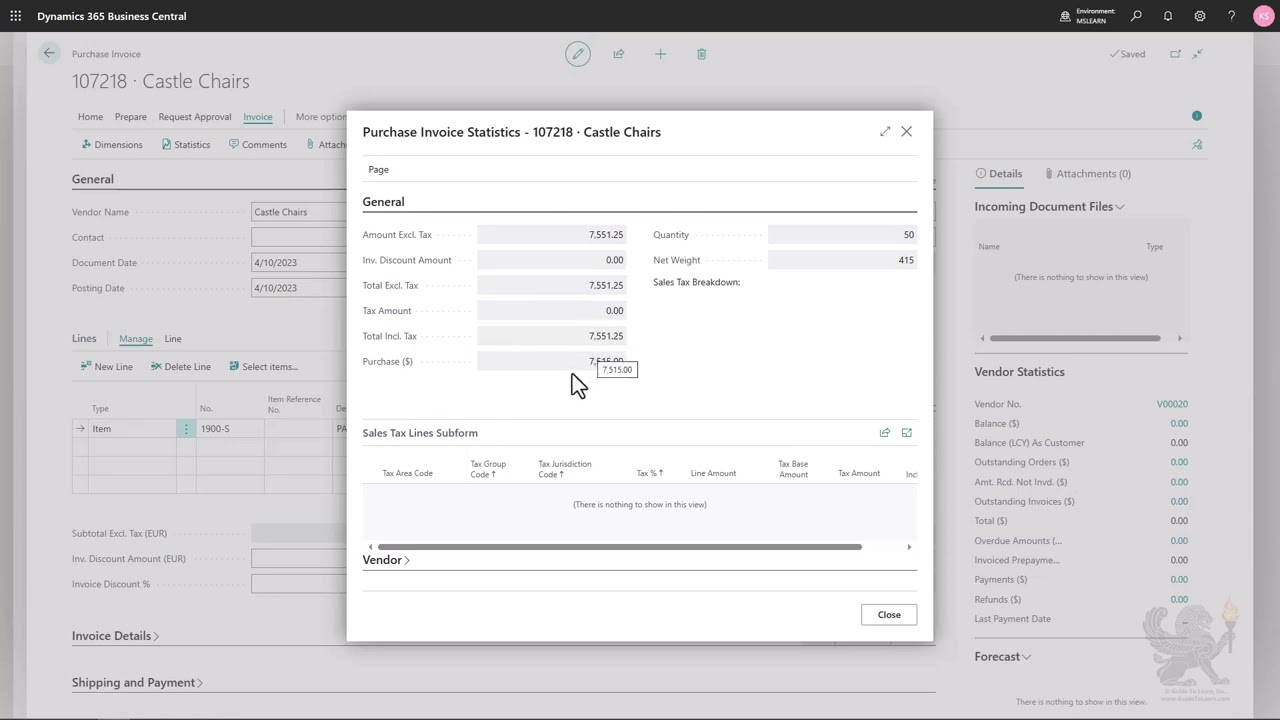
Task: Sort by Tax Group Code column
Action: [x=488, y=469]
